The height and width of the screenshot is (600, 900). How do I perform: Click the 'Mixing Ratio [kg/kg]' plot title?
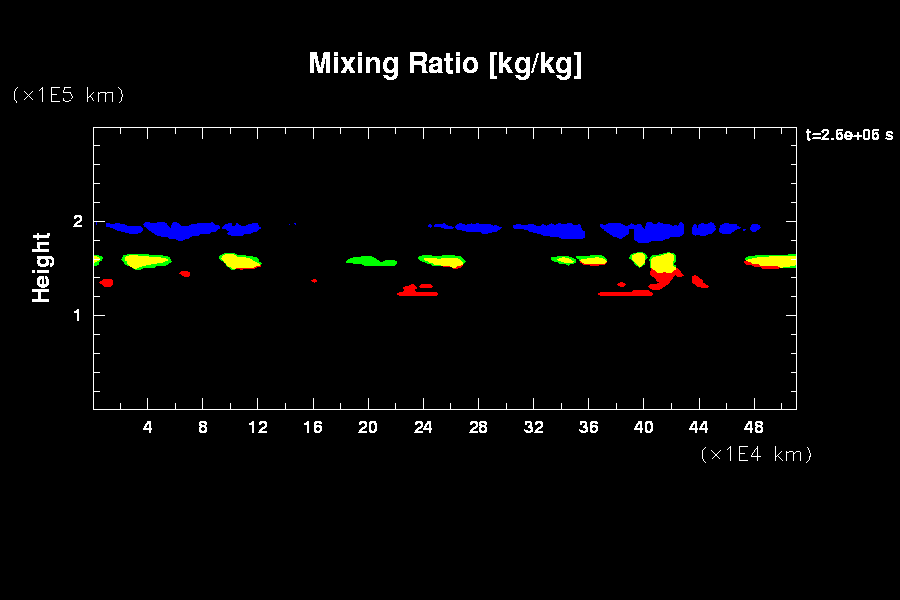point(445,64)
